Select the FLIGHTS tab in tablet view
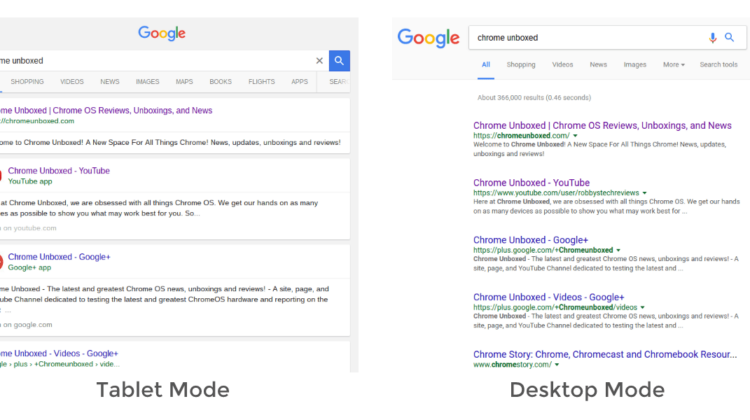This screenshot has width=750, height=420. click(261, 82)
